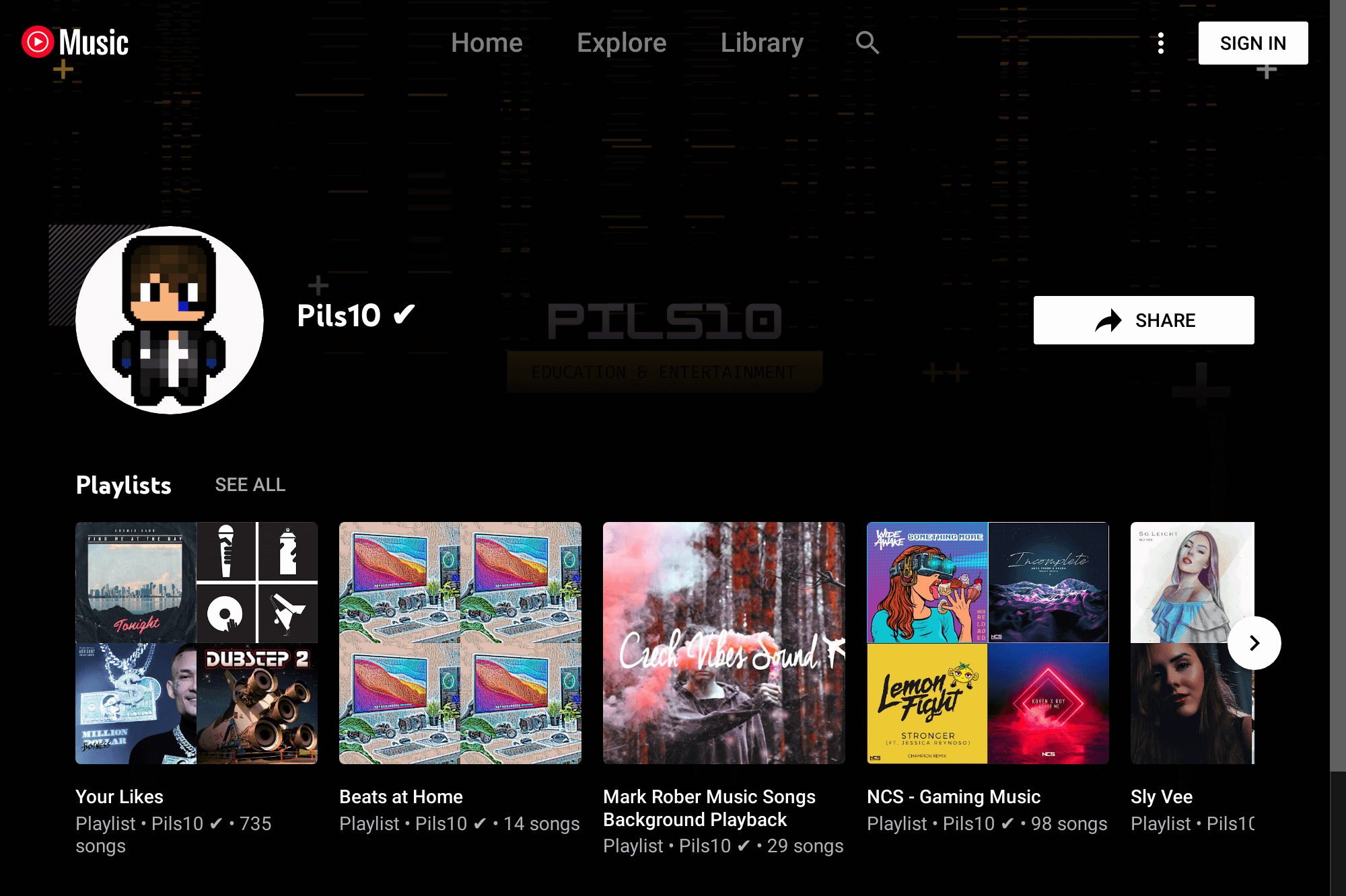Switch to the Explore tab

pos(622,43)
